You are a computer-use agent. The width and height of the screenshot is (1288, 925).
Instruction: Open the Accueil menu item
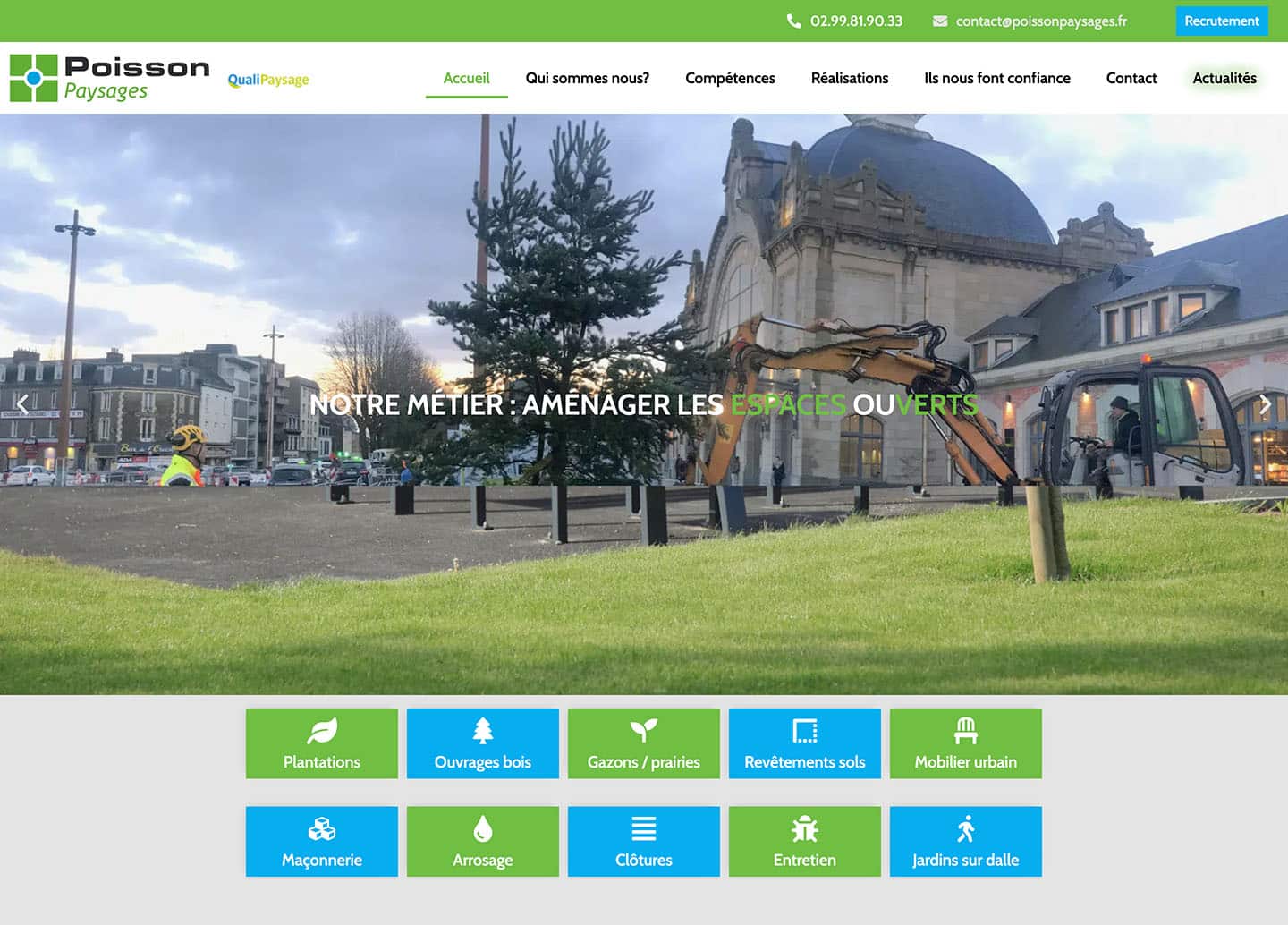[x=467, y=78]
